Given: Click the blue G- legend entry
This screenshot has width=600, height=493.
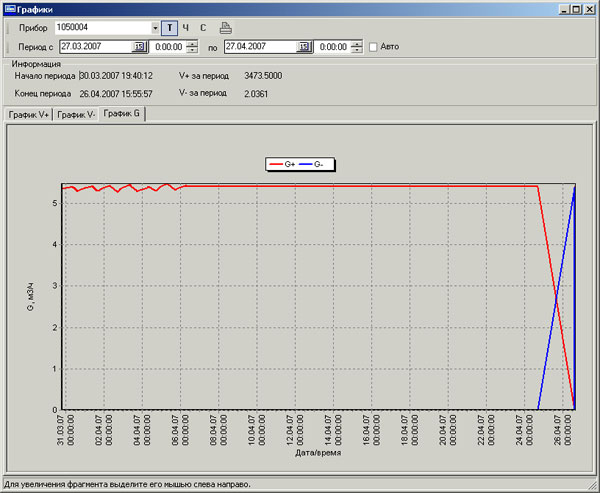Looking at the screenshot, I should tap(315, 163).
